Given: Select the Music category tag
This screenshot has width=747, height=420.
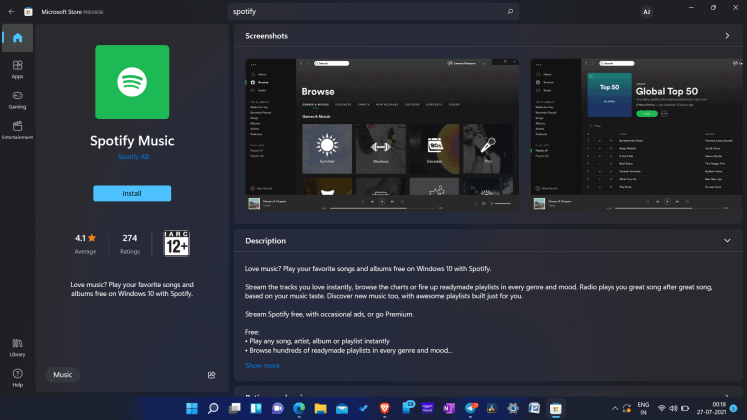Looking at the screenshot, I should coord(63,375).
